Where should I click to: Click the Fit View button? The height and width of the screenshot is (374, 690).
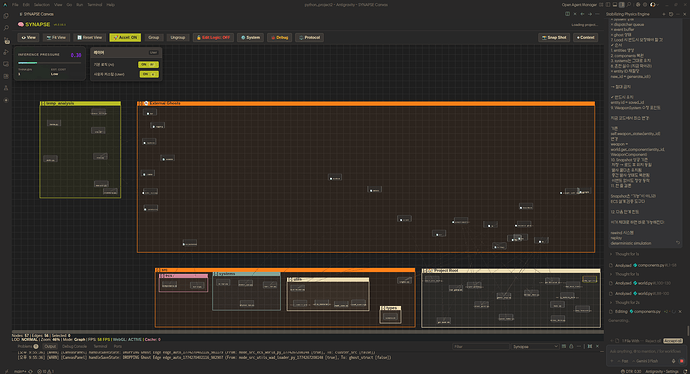pyautogui.click(x=56, y=37)
